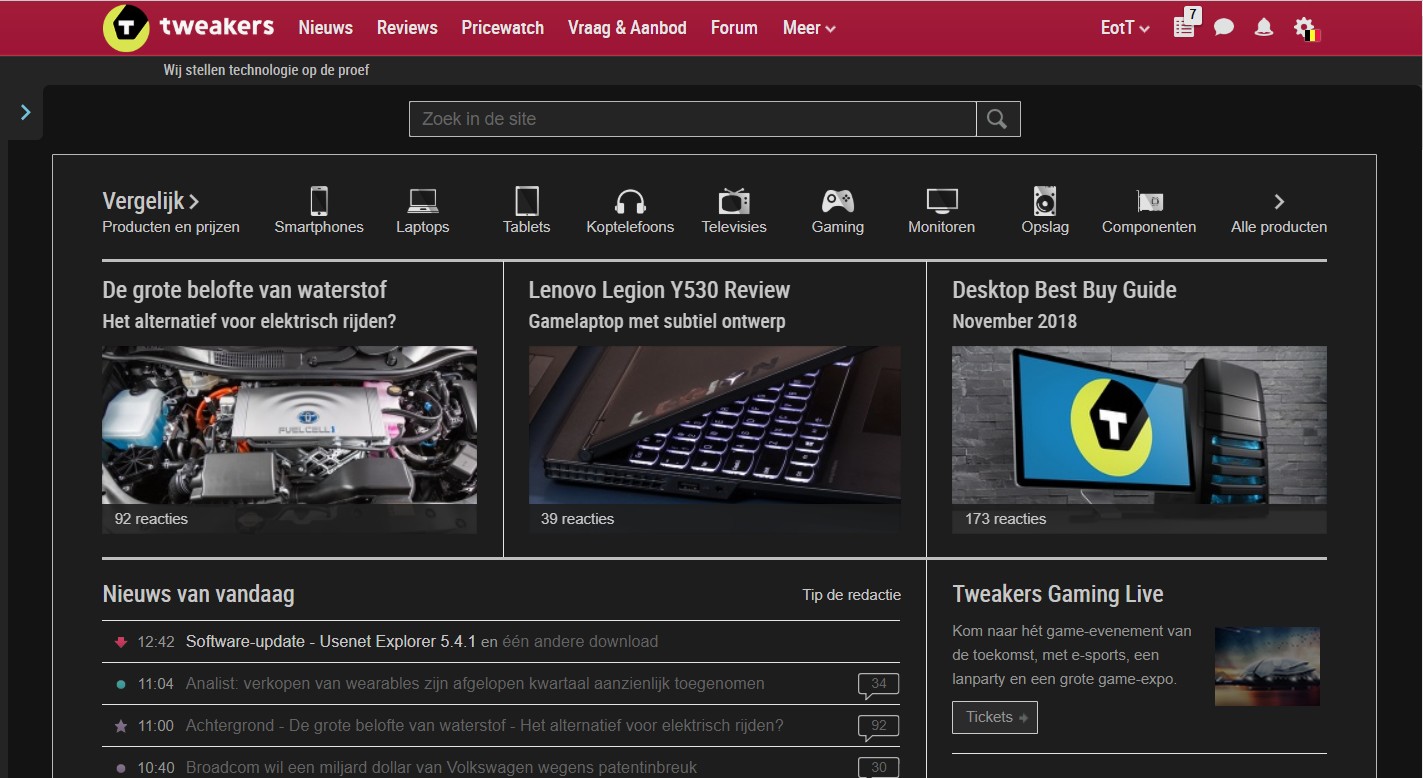Open the settings gear icon
Screen dimensions: 1423x778
1304,28
